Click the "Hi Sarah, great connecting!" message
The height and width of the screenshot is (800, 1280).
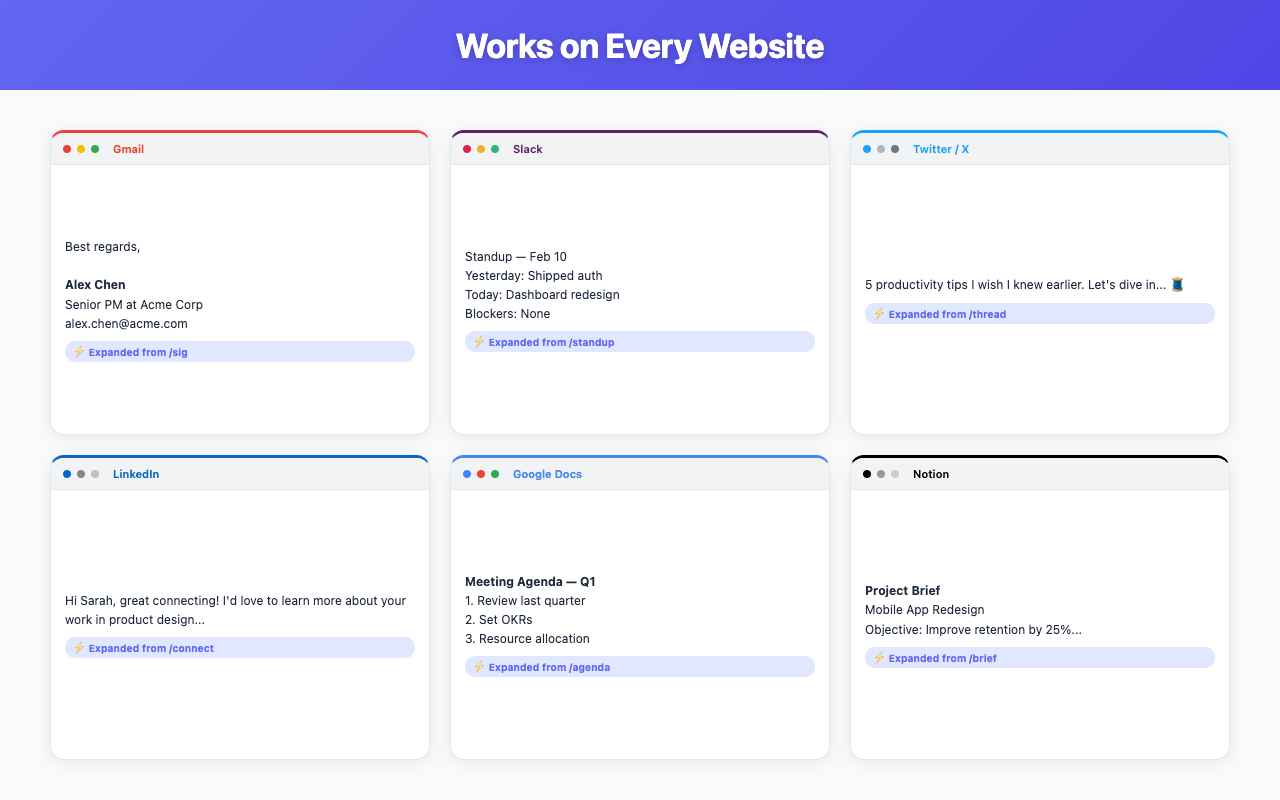pos(236,610)
